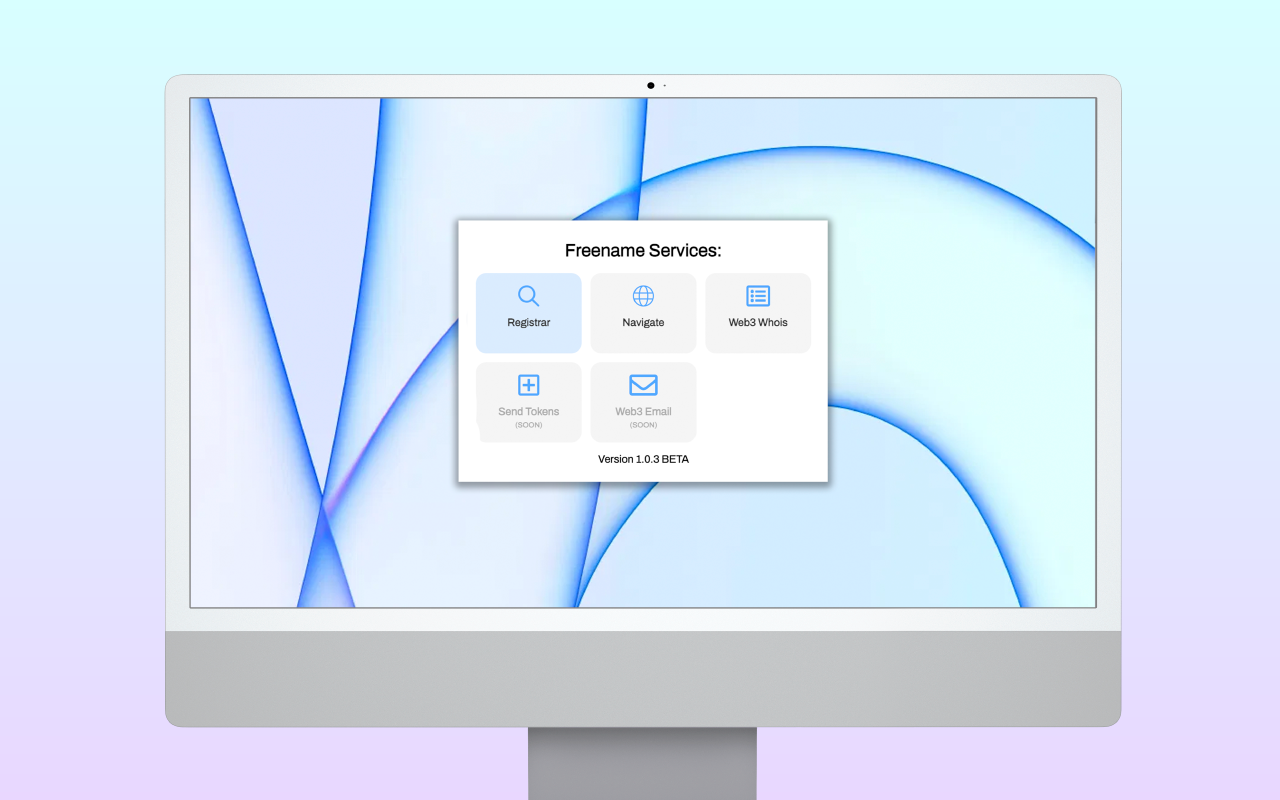Image resolution: width=1280 pixels, height=800 pixels.
Task: Click the Version 1.0.3 BETA text
Action: pyautogui.click(x=643, y=459)
